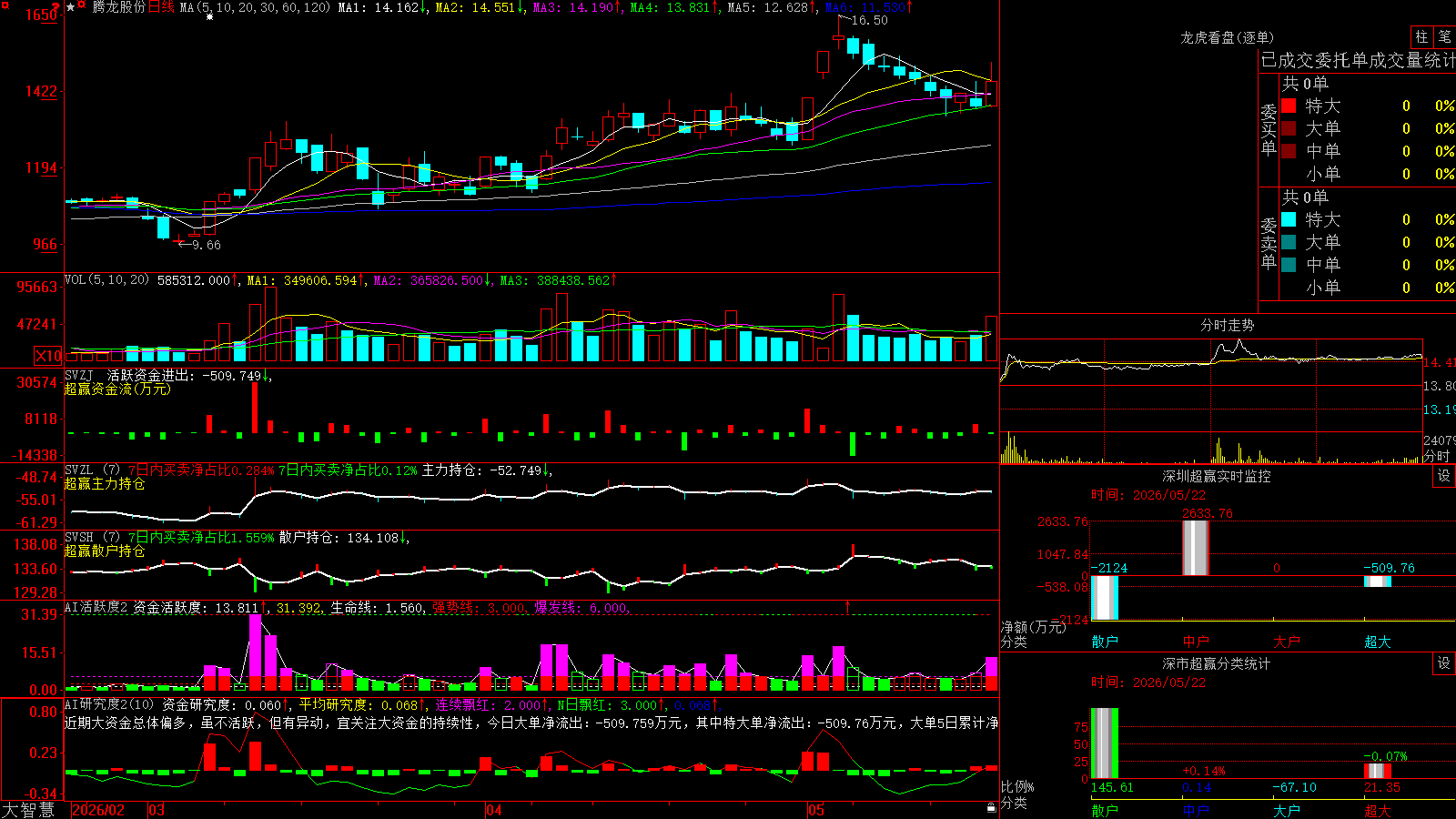Image resolution: width=1456 pixels, height=819 pixels.
Task: Click the -2124 散户 bar in monitoring chart
Action: (x=1105, y=598)
